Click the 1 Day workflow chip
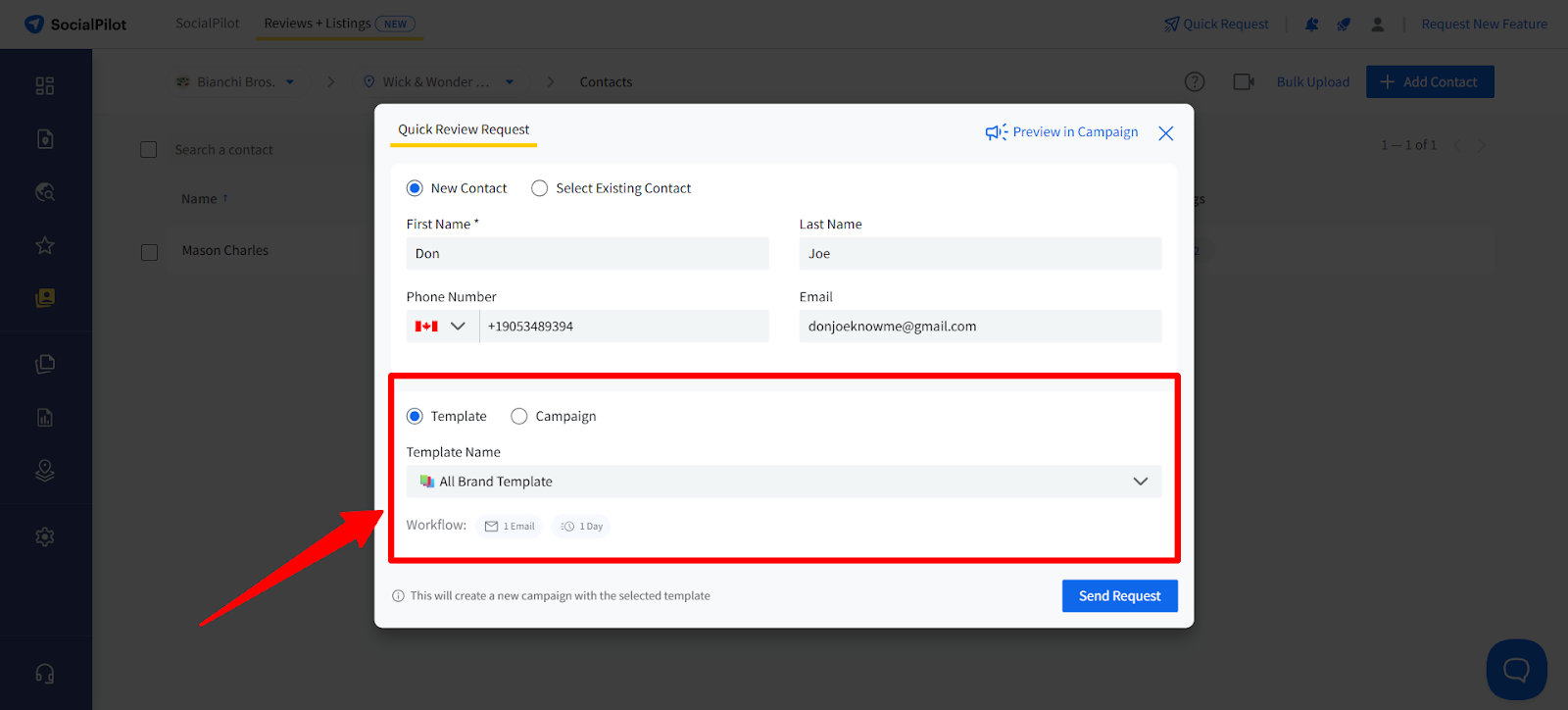This screenshot has height=710, width=1568. tap(581, 527)
